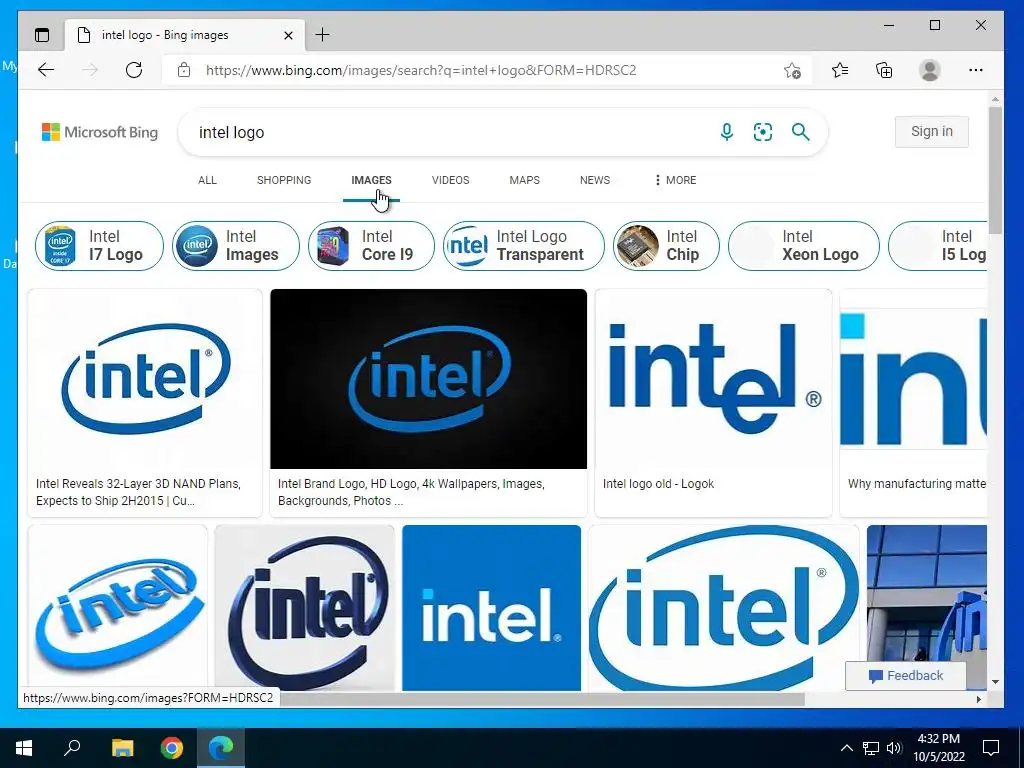Open the Intel logo old Logok image
The height and width of the screenshot is (768, 1024).
coord(713,379)
